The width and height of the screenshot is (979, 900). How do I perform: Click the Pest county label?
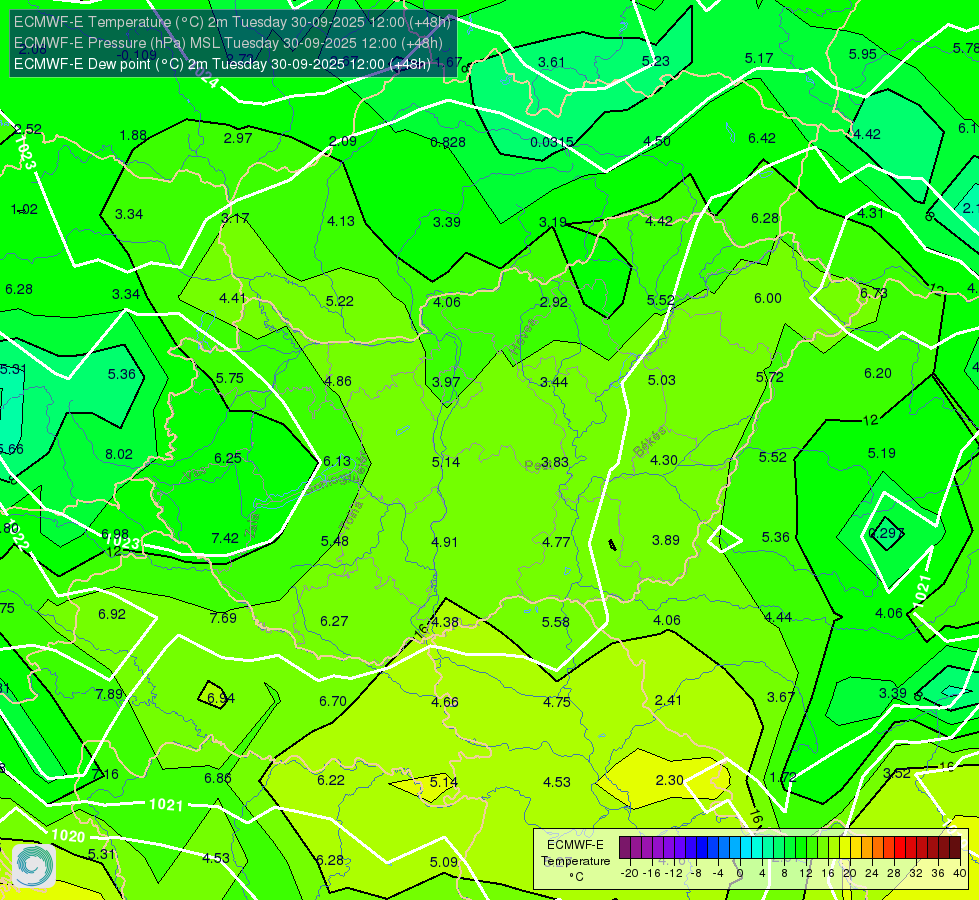(x=536, y=465)
